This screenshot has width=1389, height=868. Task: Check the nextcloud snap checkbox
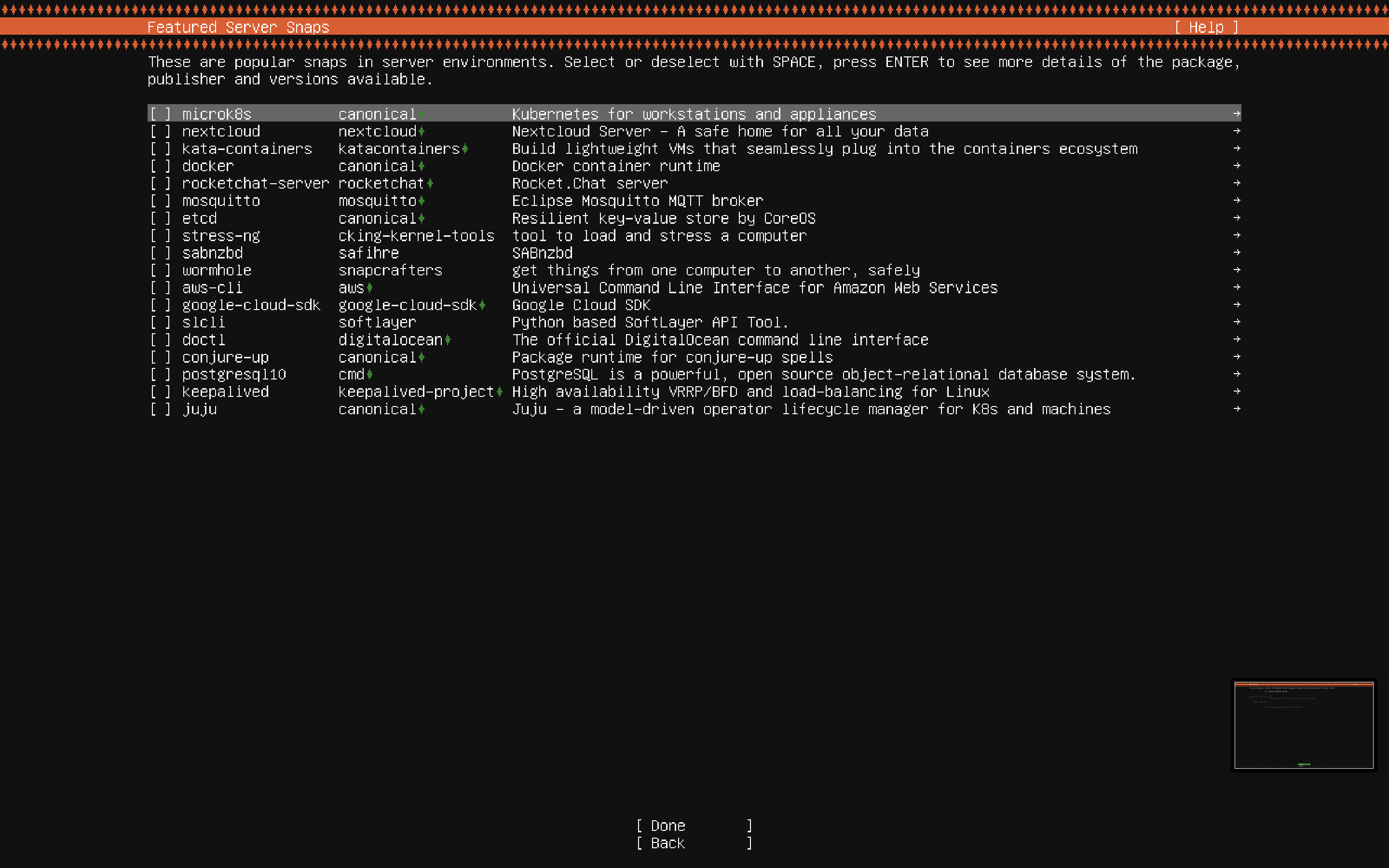point(161,132)
